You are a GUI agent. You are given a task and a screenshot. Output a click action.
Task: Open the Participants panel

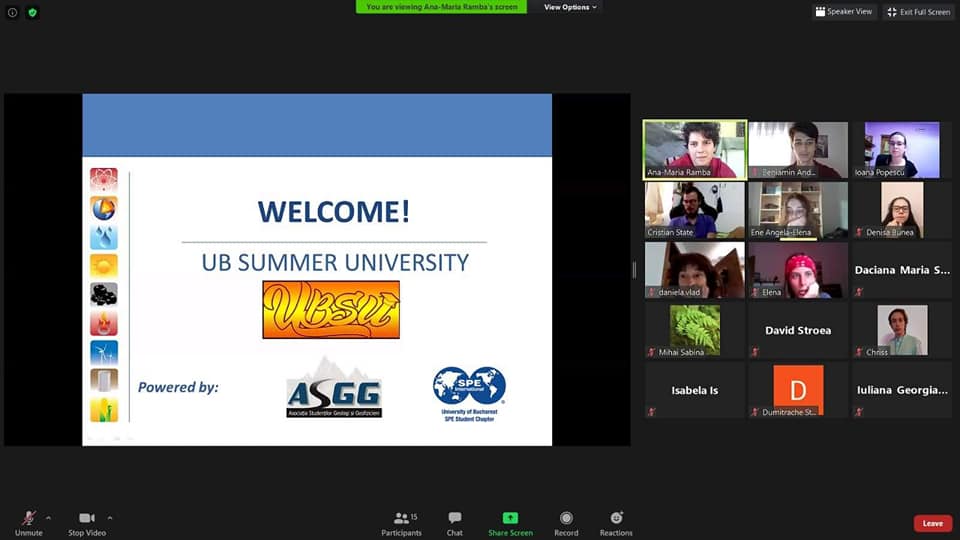pos(401,524)
